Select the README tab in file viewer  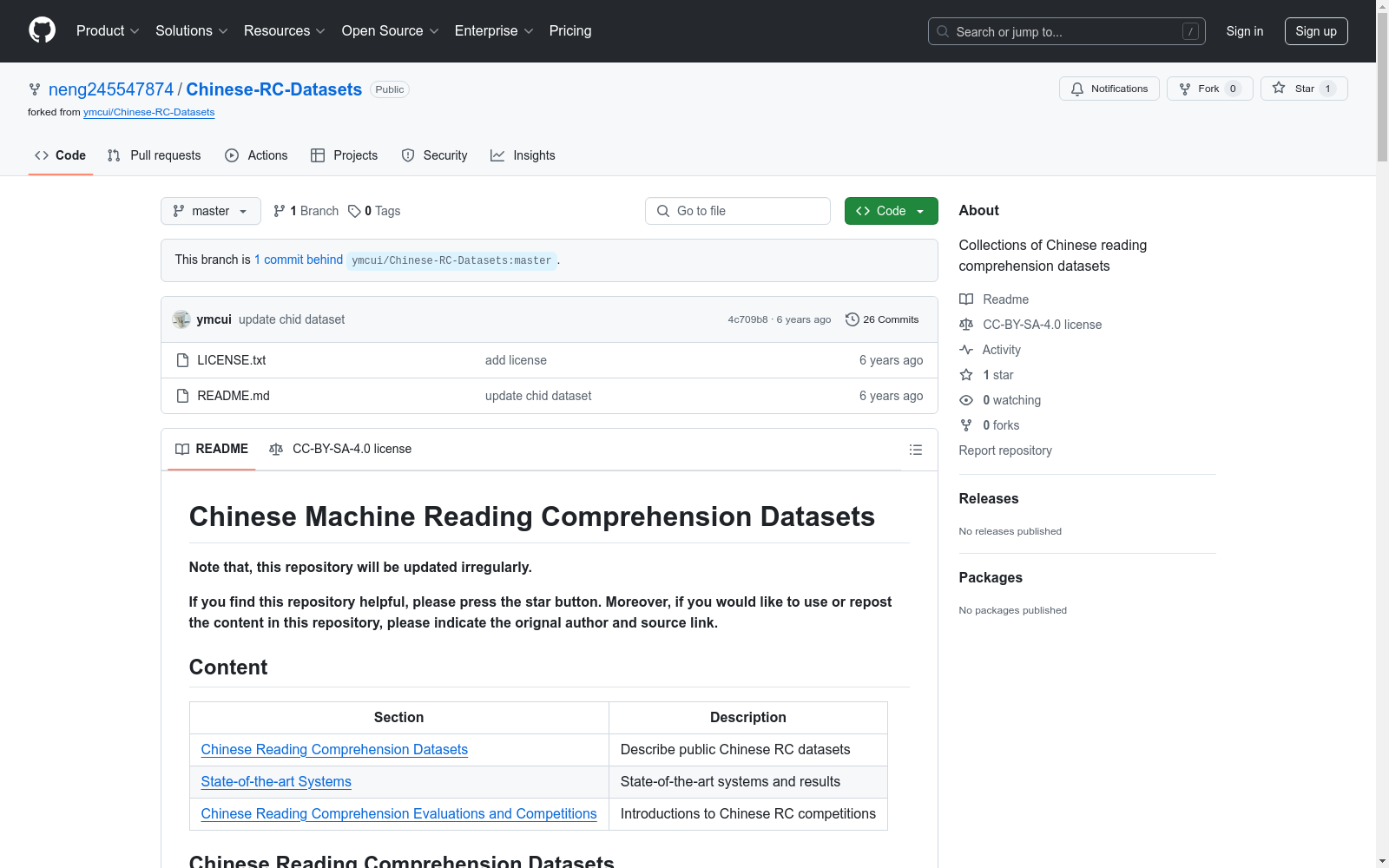tap(212, 449)
